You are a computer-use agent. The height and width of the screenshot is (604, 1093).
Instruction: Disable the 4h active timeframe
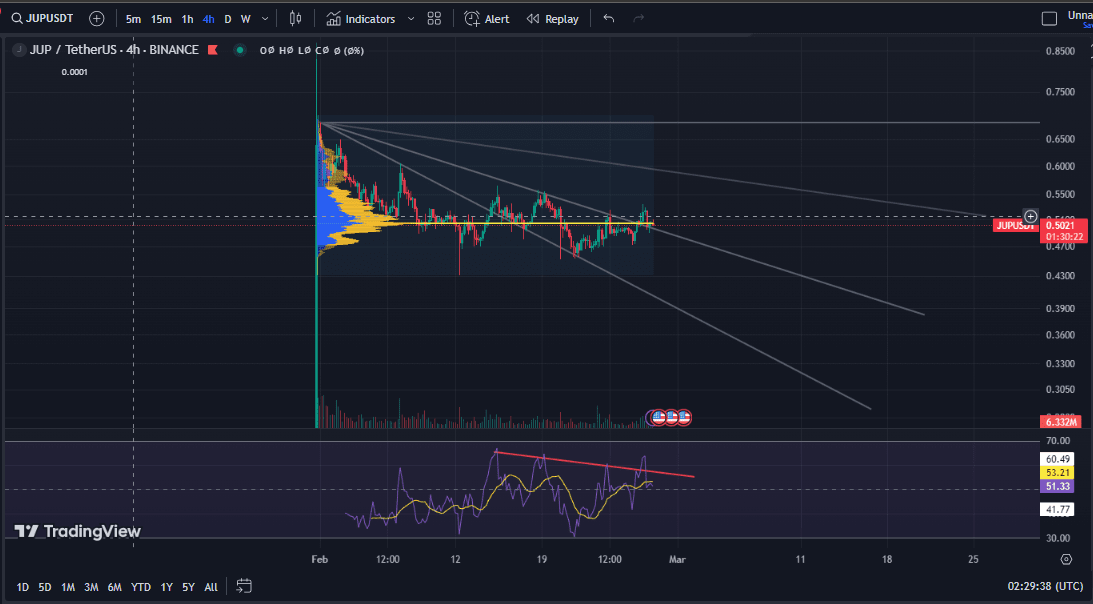point(207,17)
